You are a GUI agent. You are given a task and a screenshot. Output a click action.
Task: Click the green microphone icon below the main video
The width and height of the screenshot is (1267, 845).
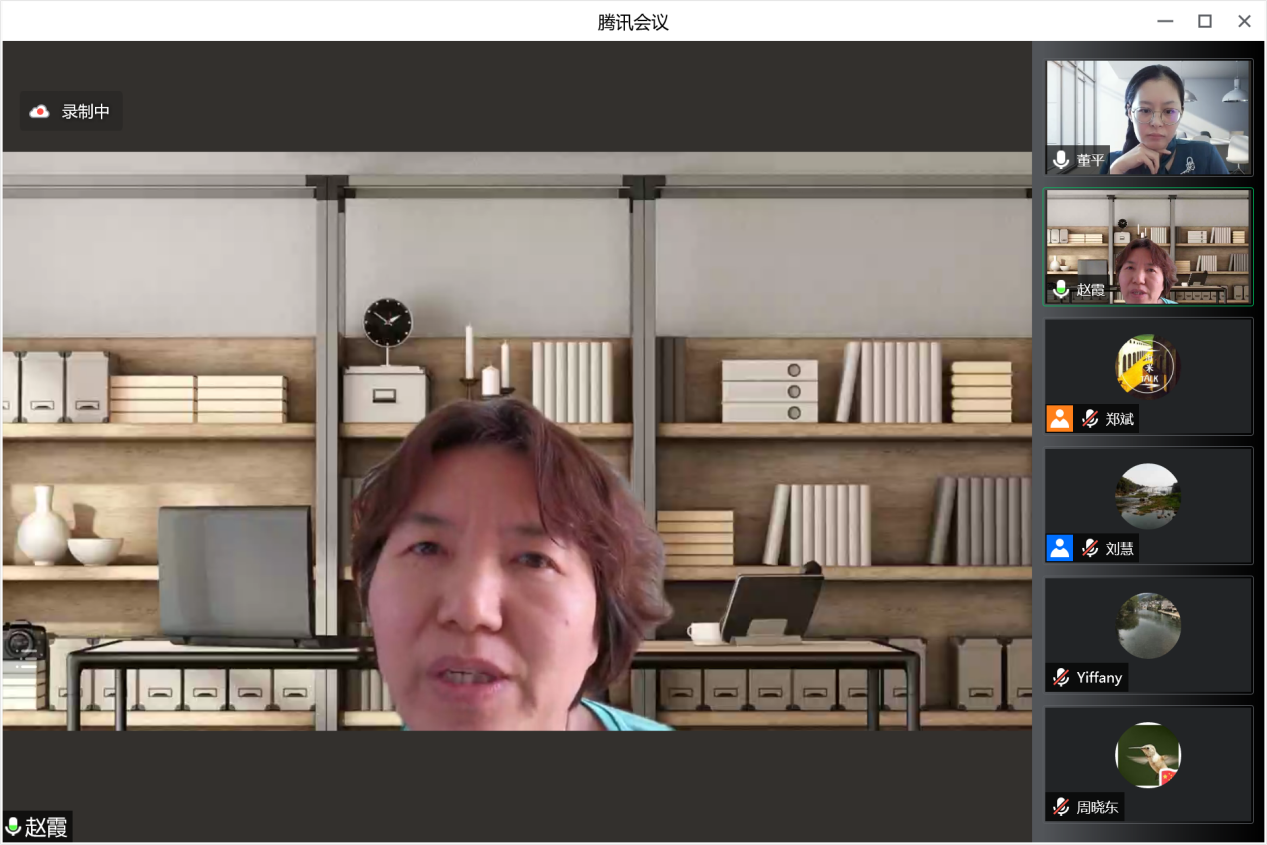[x=13, y=827]
